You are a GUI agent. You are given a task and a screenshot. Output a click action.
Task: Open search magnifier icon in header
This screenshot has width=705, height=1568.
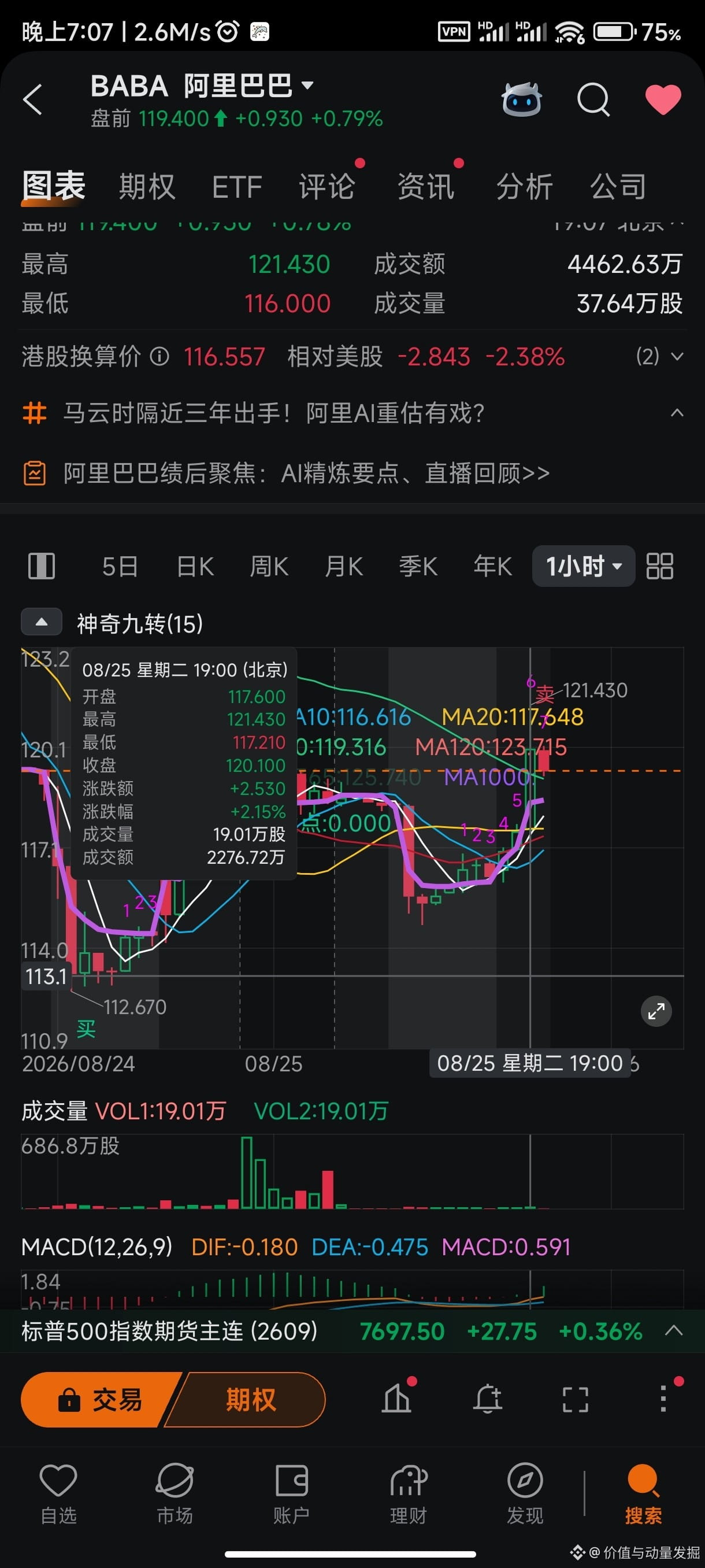click(593, 99)
